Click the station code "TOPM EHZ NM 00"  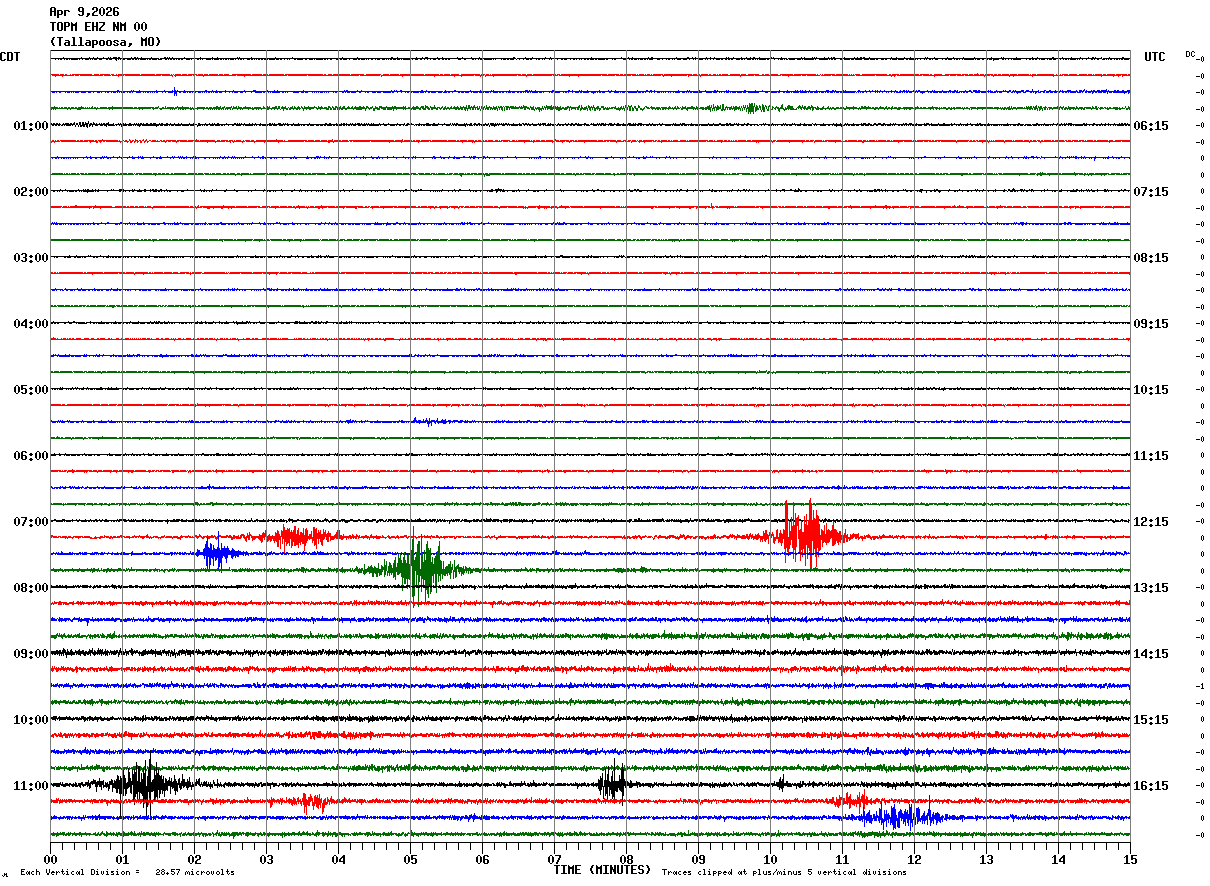pos(98,27)
